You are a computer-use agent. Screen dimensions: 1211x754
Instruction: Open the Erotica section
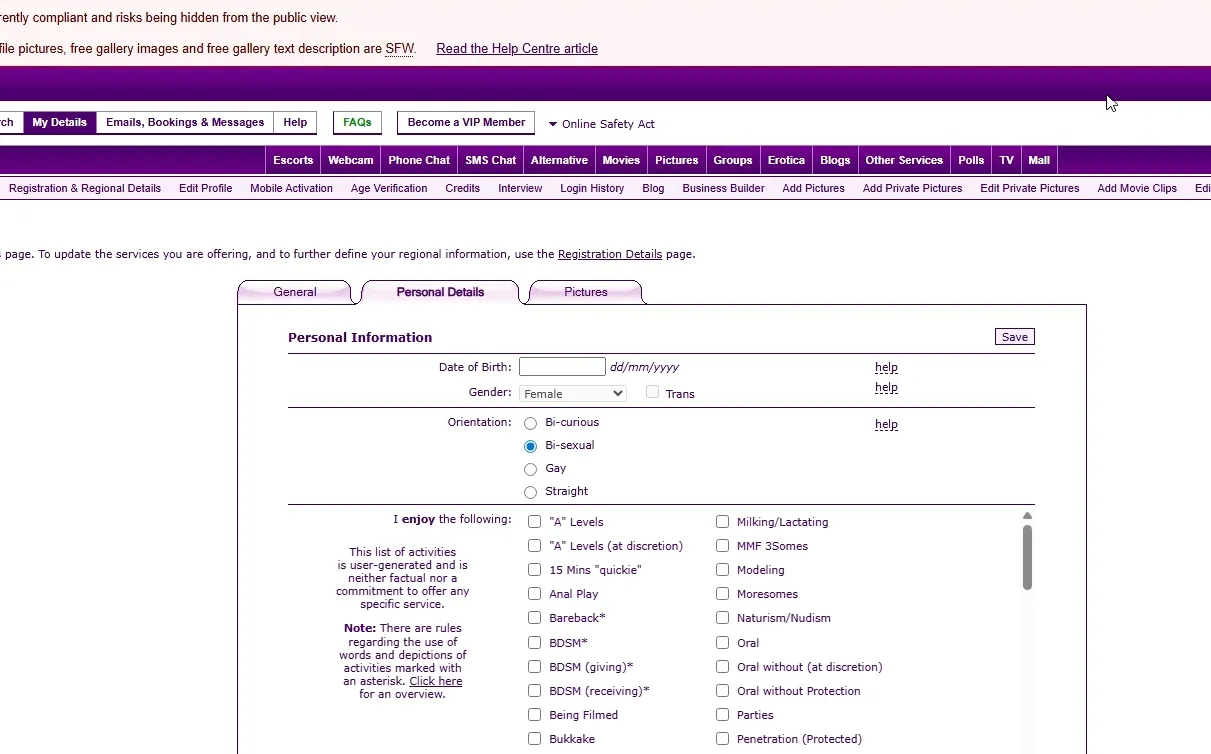click(x=786, y=160)
